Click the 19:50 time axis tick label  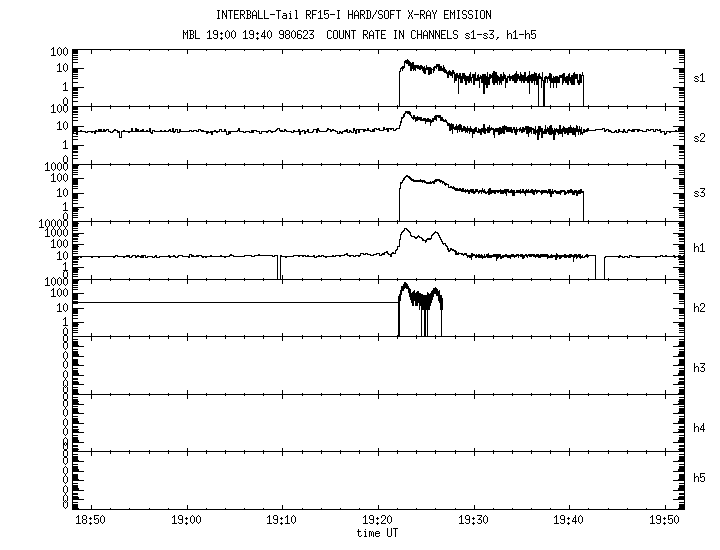click(x=665, y=520)
